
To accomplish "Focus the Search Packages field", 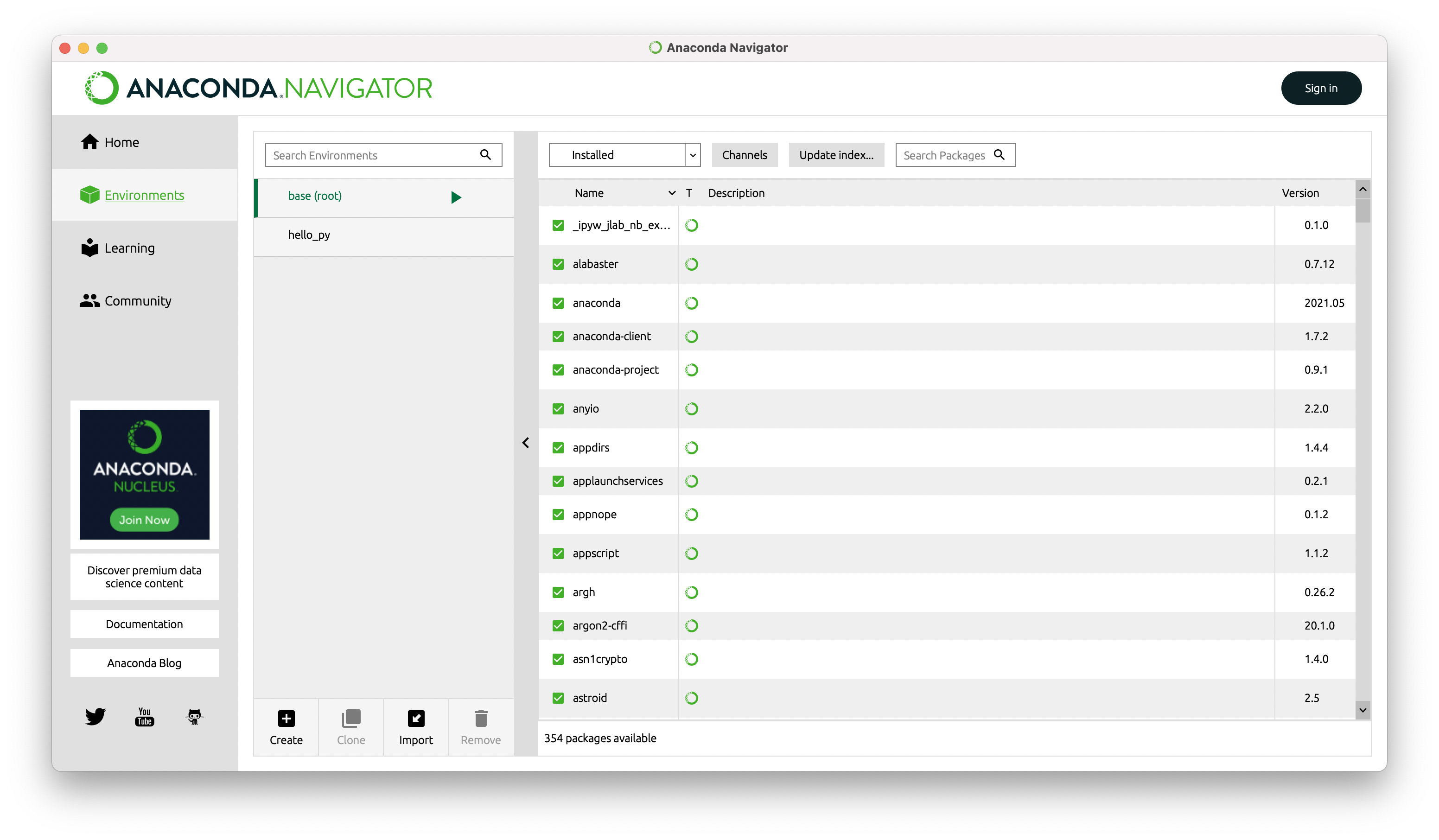I will [955, 155].
